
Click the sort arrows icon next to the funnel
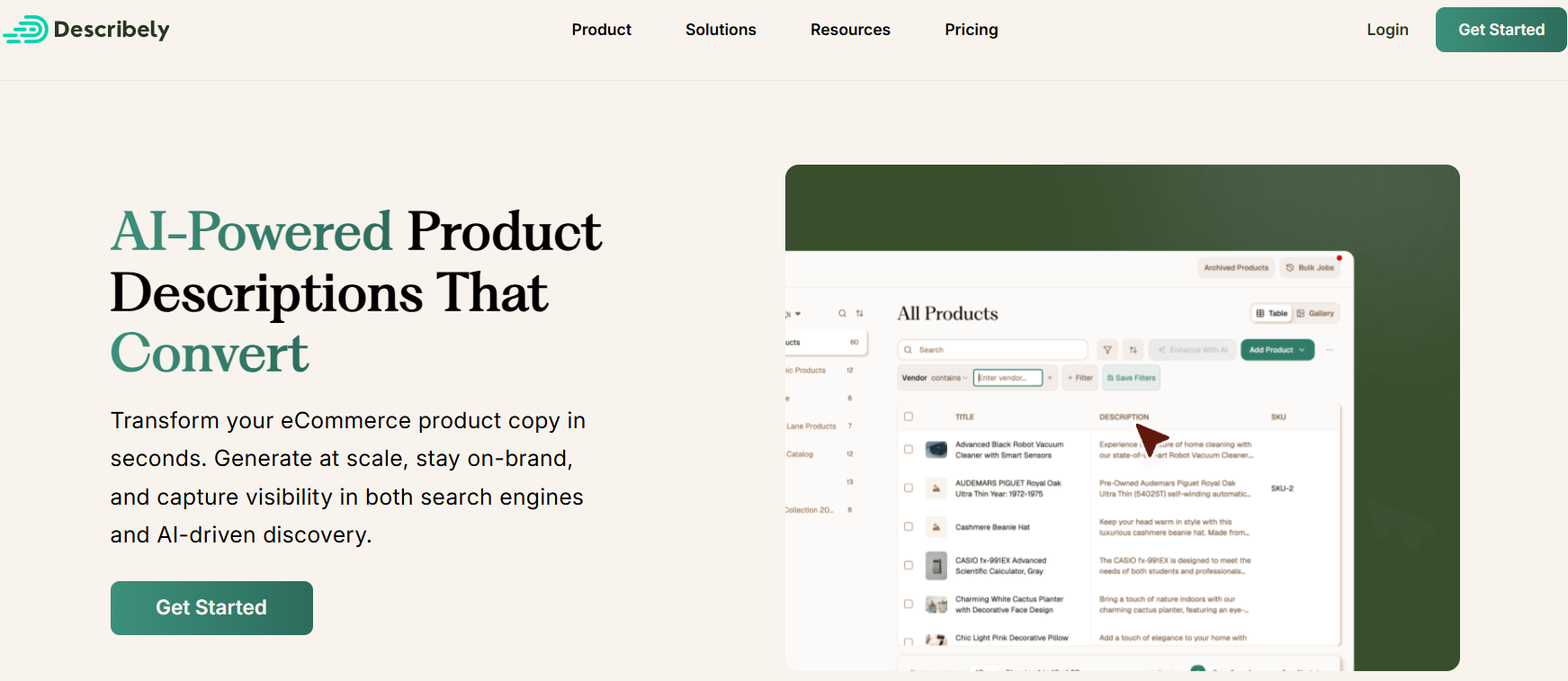(x=1133, y=350)
